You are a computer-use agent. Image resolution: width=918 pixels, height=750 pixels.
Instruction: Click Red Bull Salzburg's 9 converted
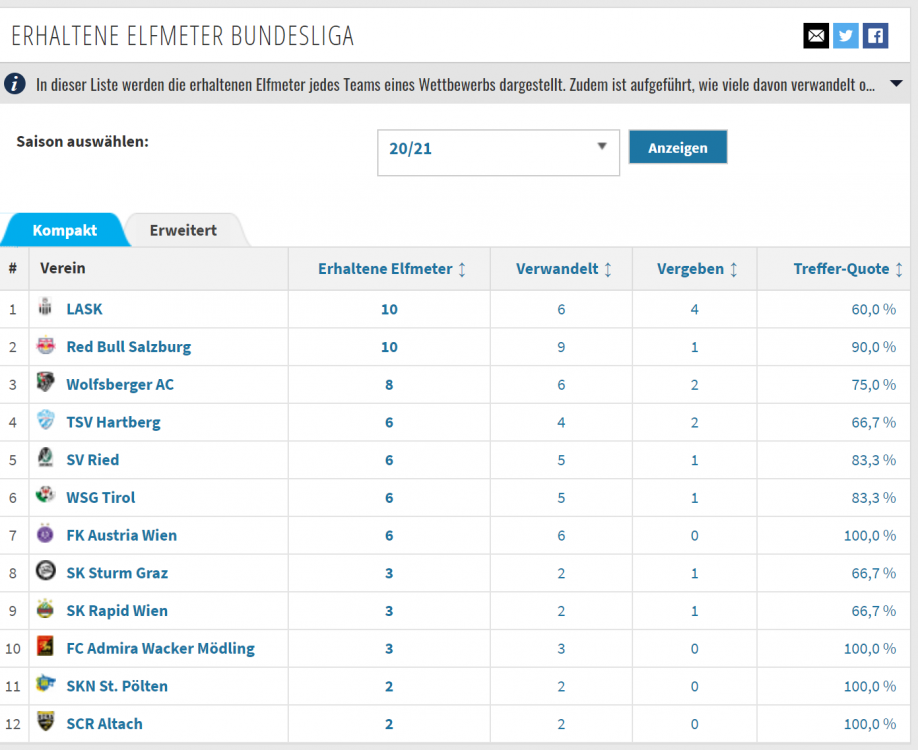tap(561, 347)
